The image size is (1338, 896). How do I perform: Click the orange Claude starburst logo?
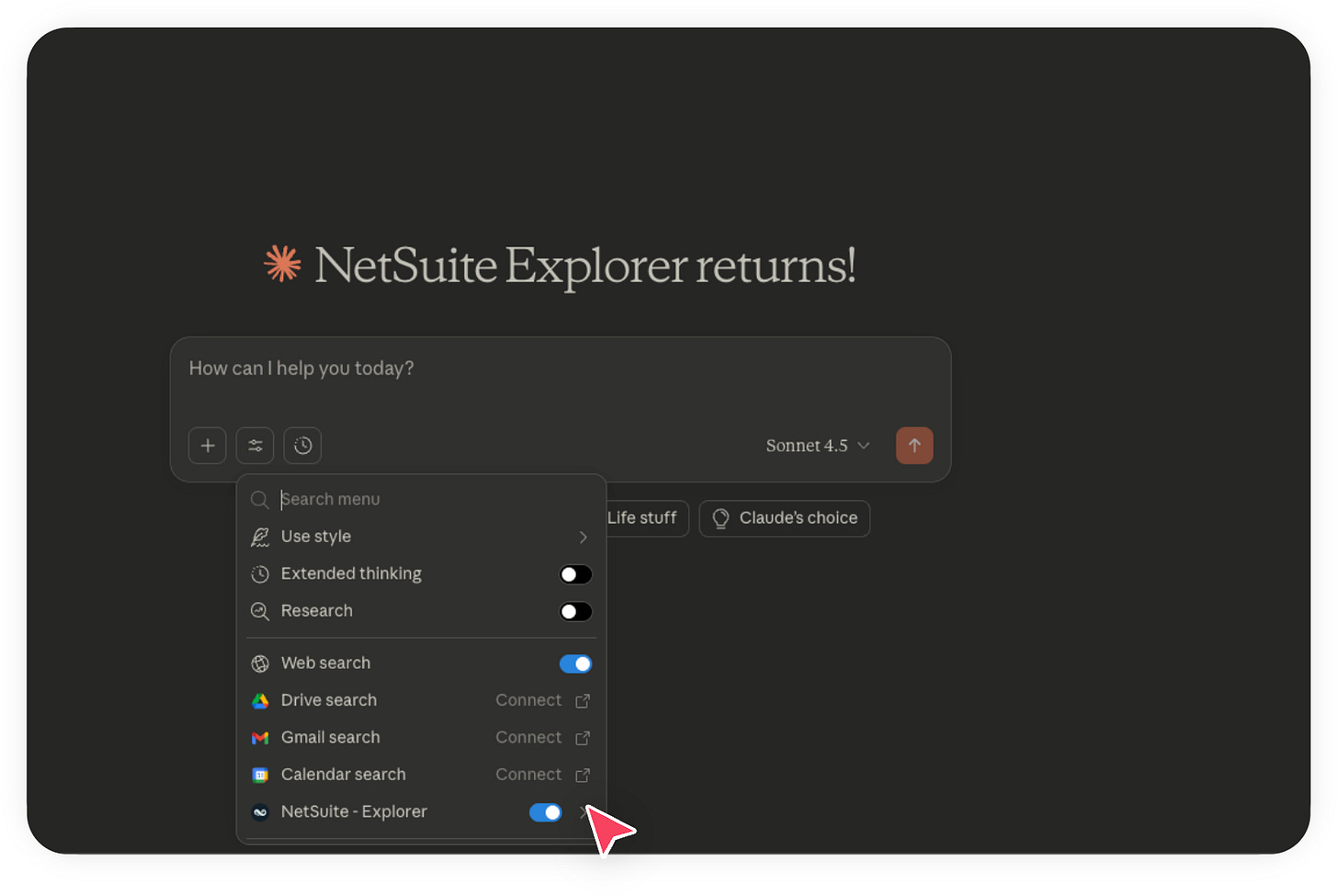coord(283,264)
